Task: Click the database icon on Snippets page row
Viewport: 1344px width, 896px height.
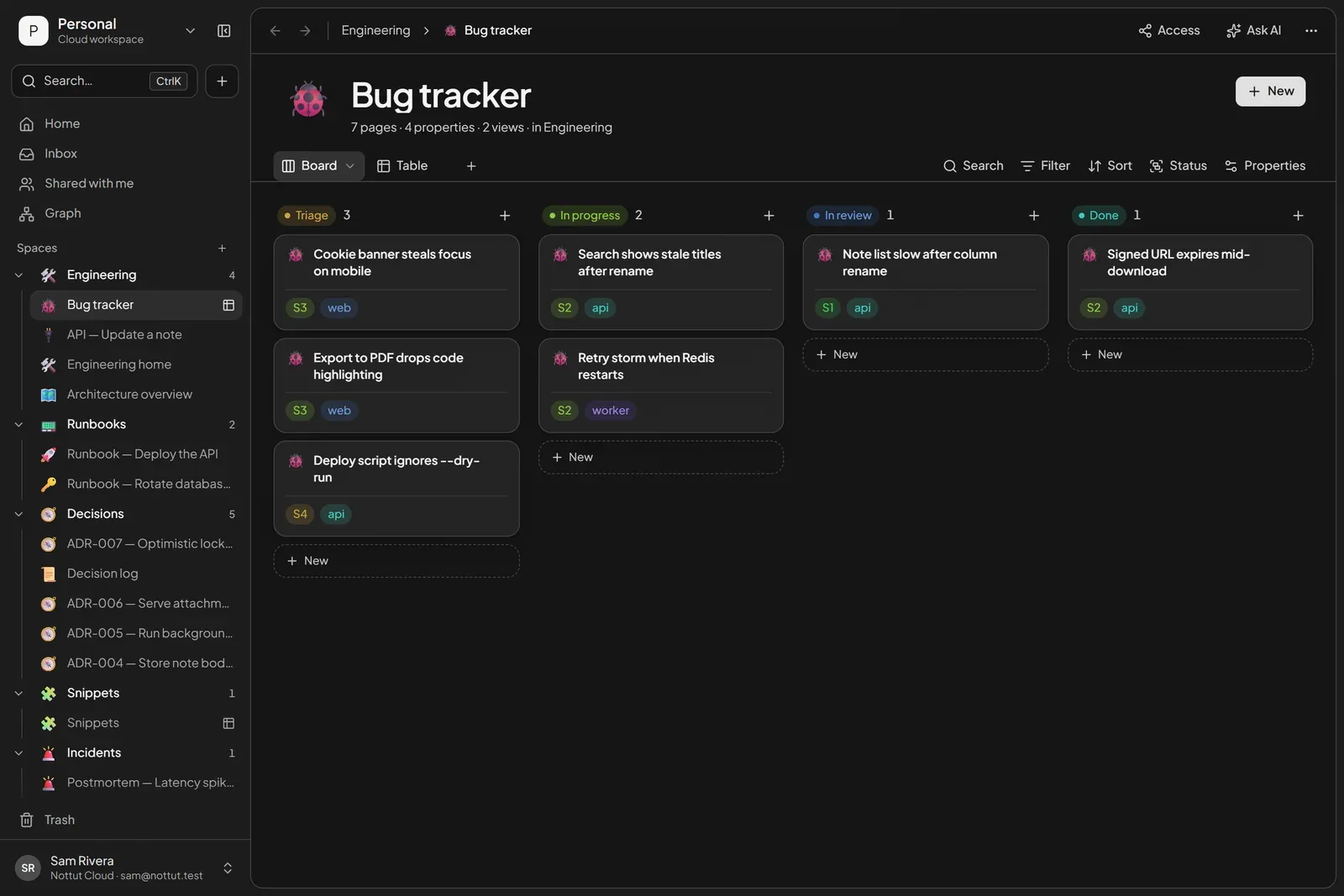Action: click(228, 723)
